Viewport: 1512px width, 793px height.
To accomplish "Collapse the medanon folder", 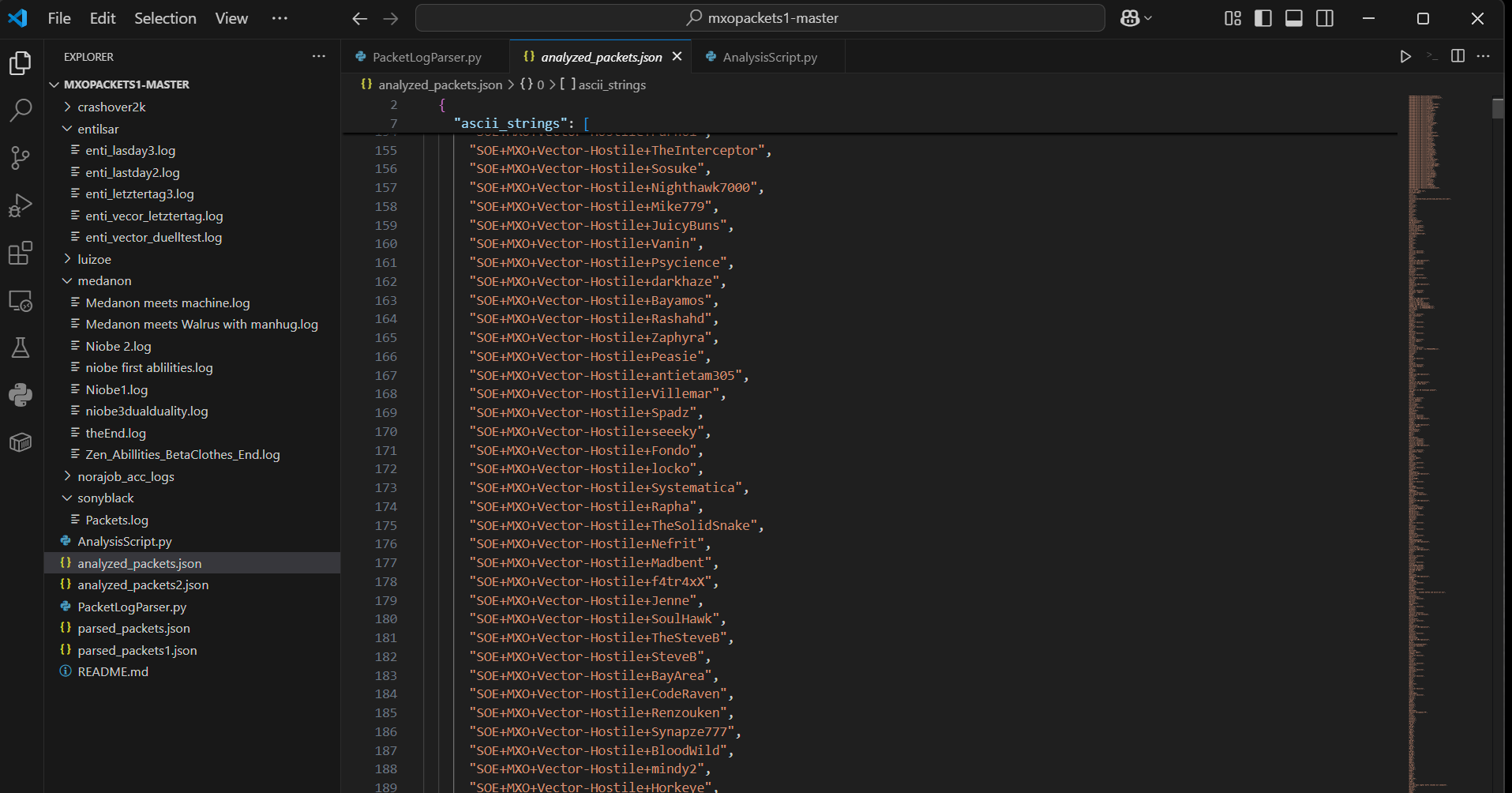I will [104, 281].
